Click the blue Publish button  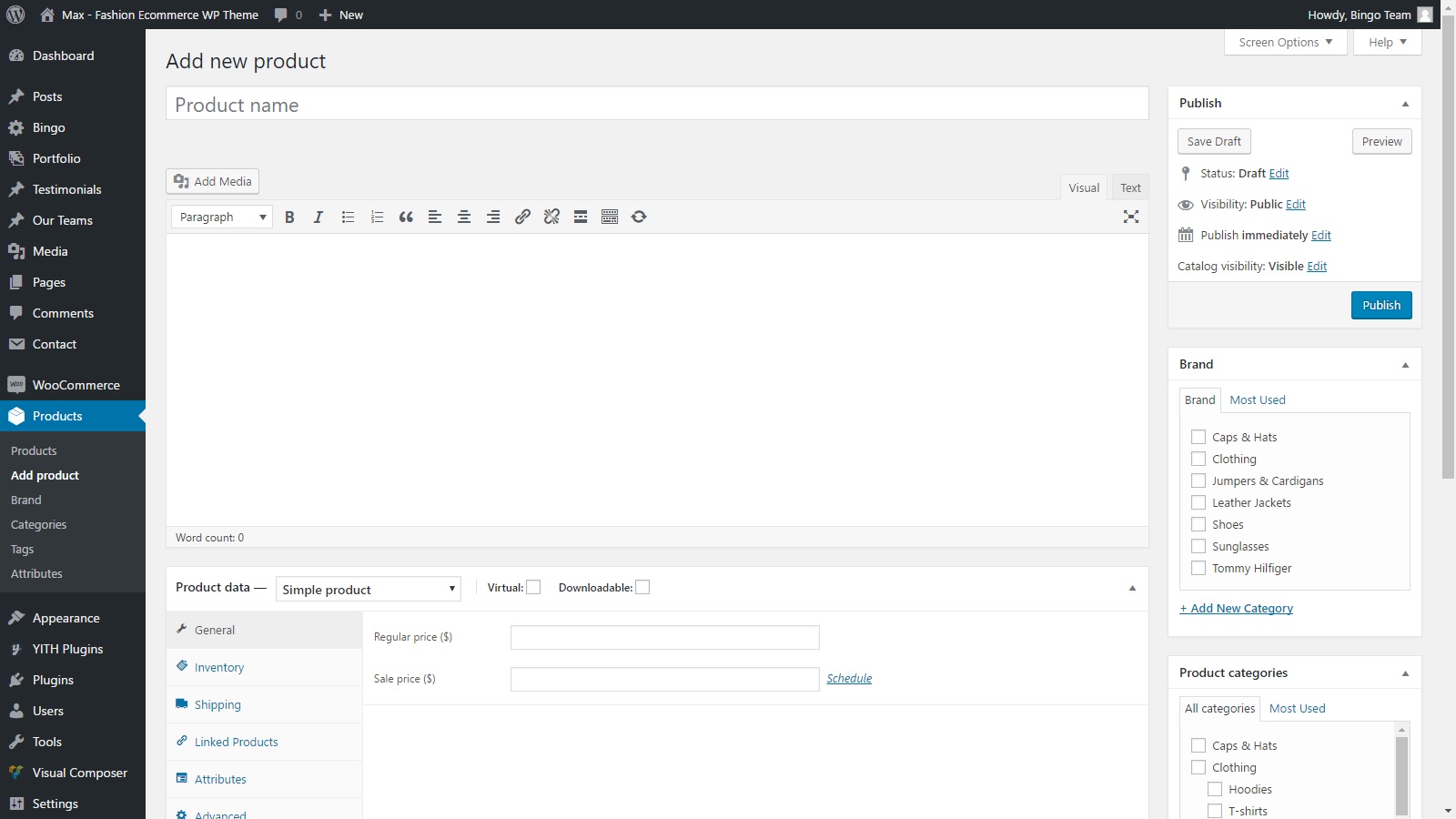point(1381,305)
